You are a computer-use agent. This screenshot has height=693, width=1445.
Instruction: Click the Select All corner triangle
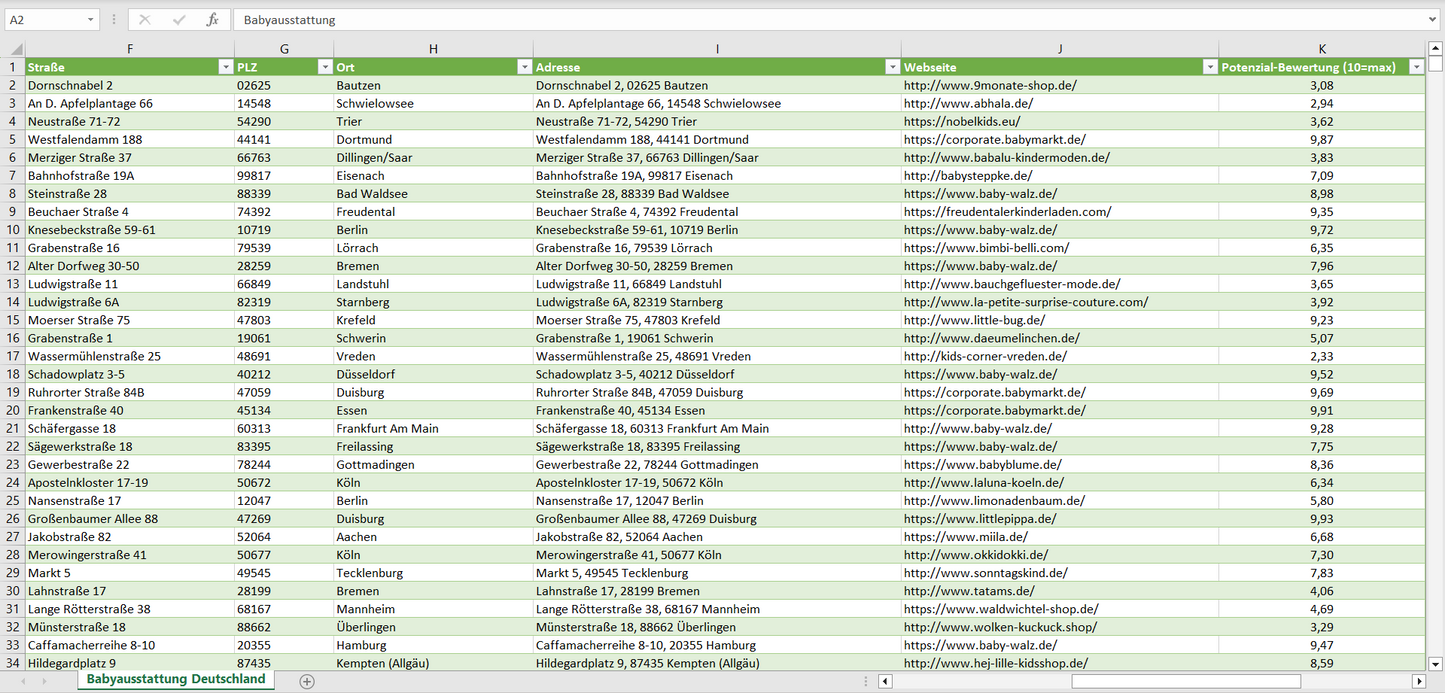coord(13,49)
